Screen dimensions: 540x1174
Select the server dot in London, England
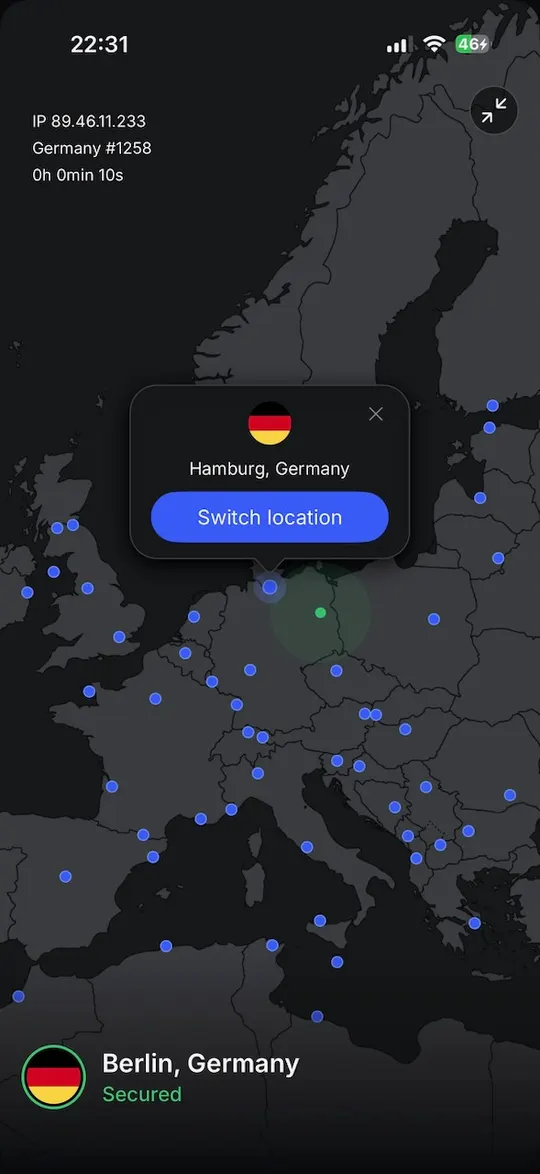coord(119,637)
